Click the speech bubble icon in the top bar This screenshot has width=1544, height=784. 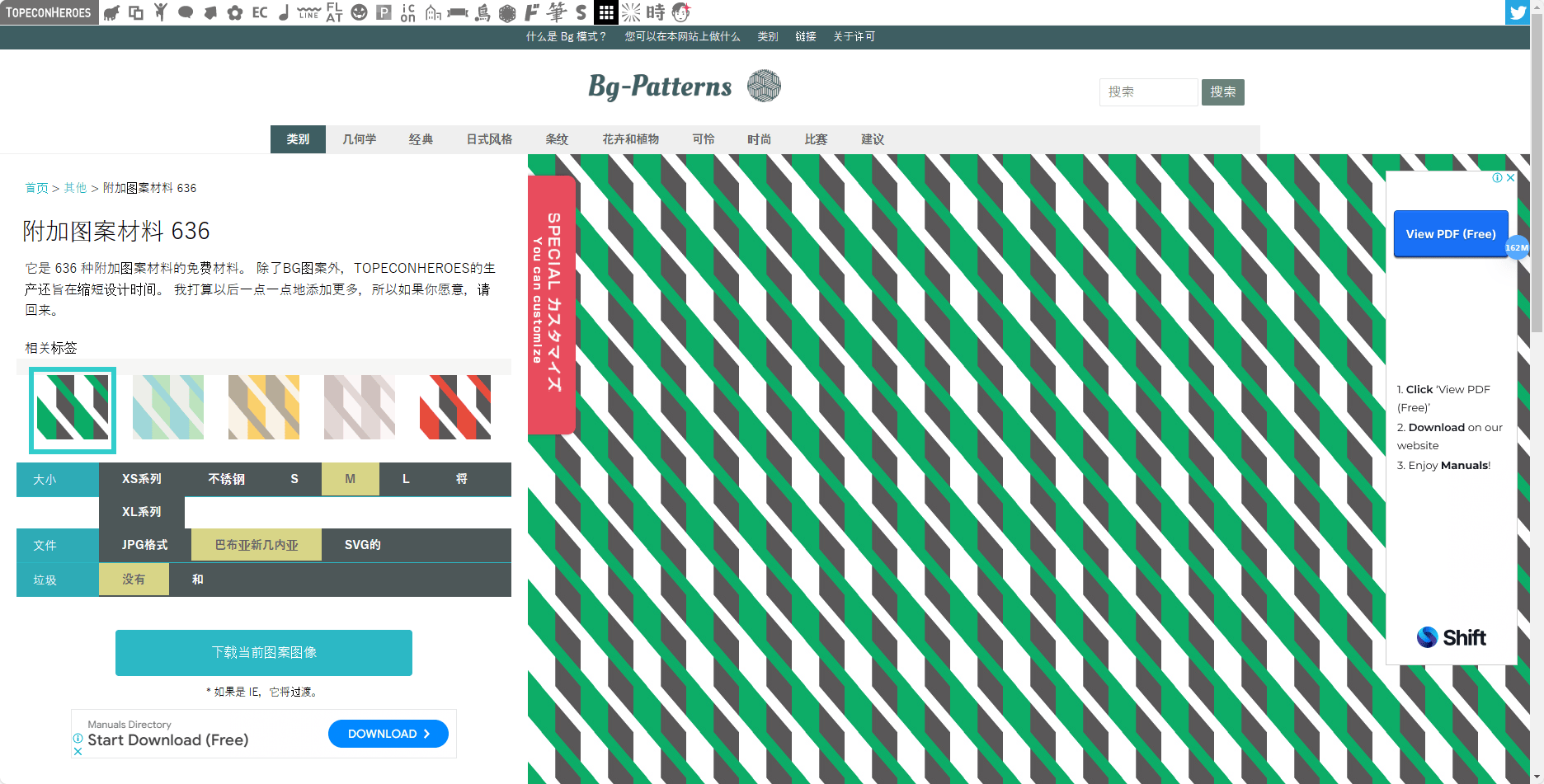click(184, 12)
